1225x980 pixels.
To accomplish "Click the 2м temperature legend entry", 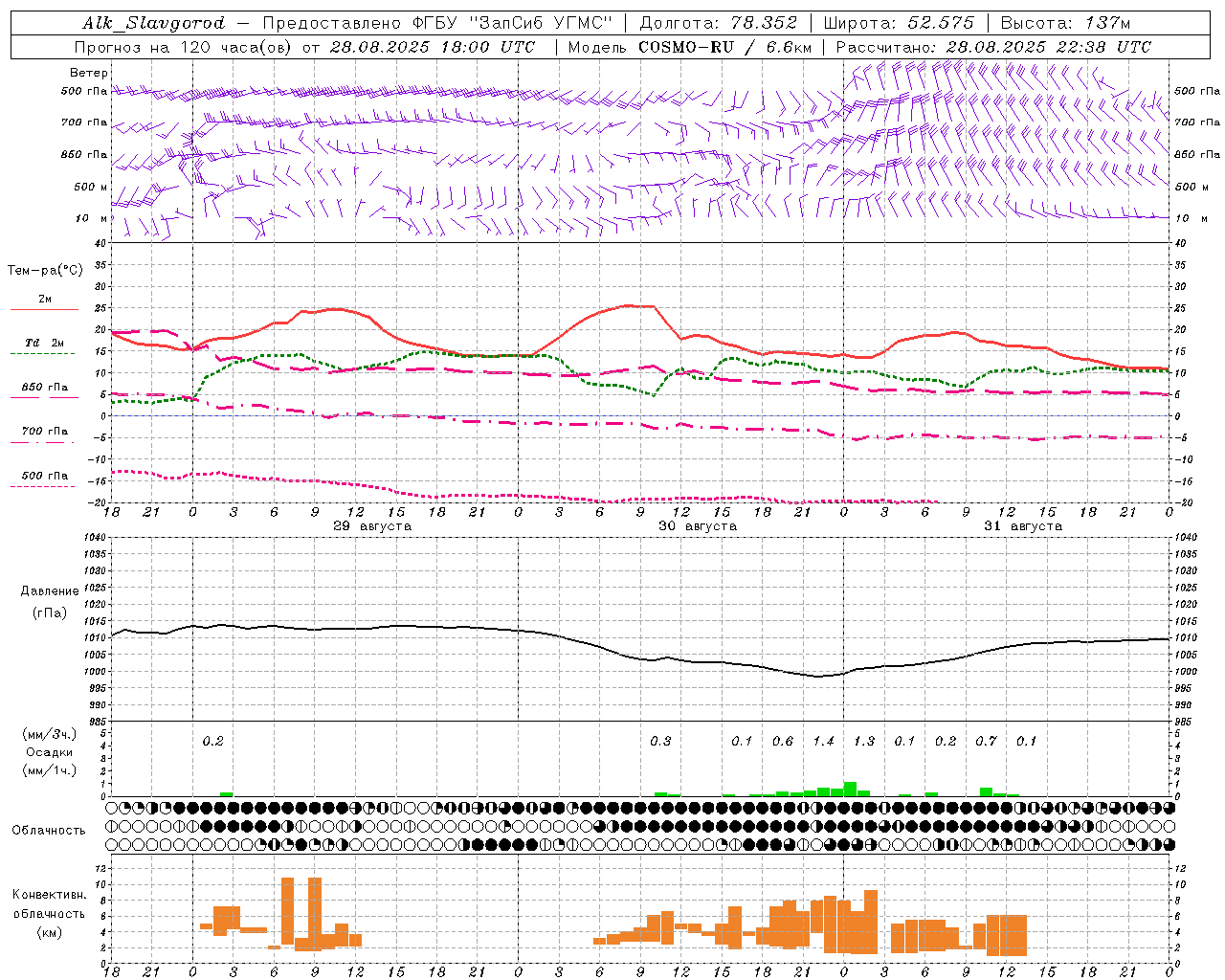I will pos(45,300).
